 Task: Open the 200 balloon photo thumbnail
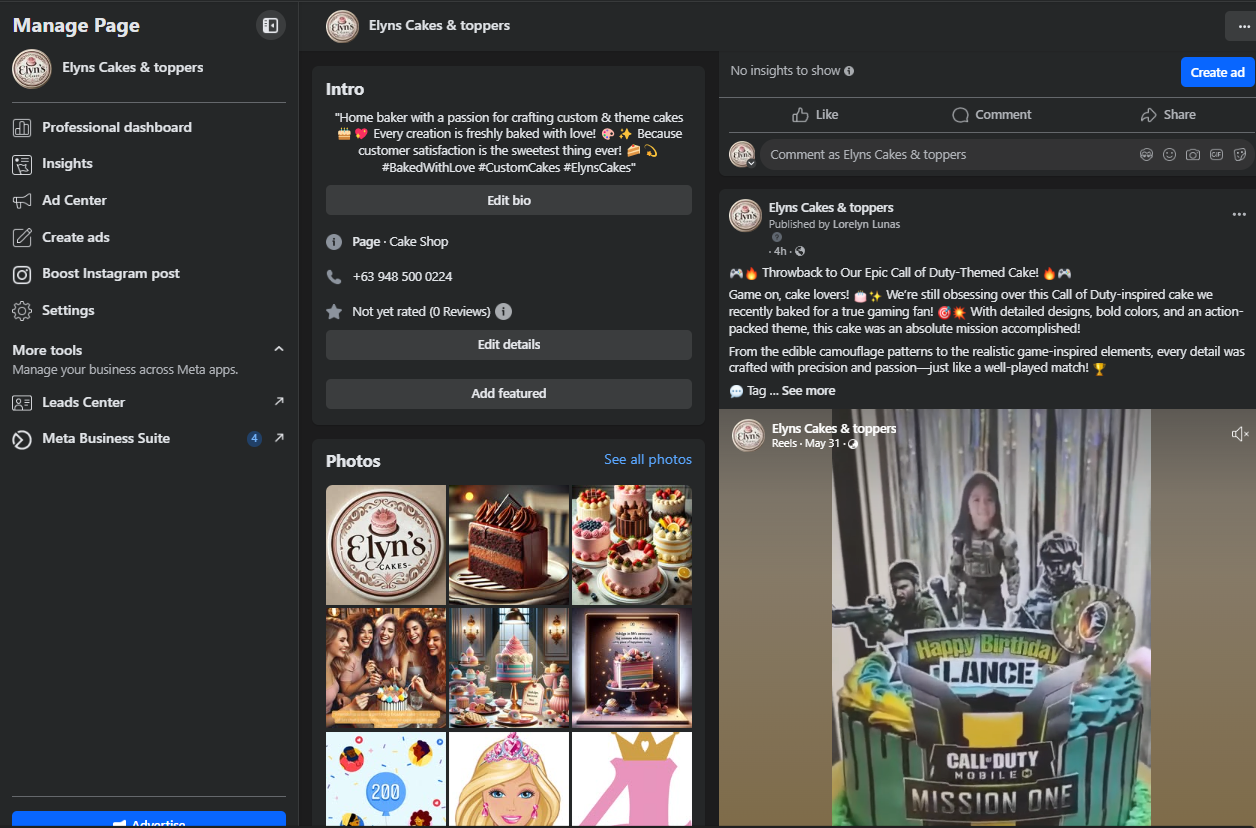pyautogui.click(x=386, y=779)
